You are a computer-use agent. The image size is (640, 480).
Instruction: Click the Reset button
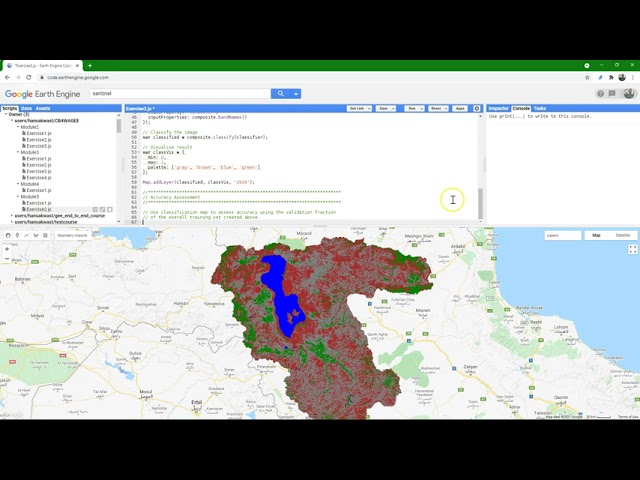(x=436, y=109)
